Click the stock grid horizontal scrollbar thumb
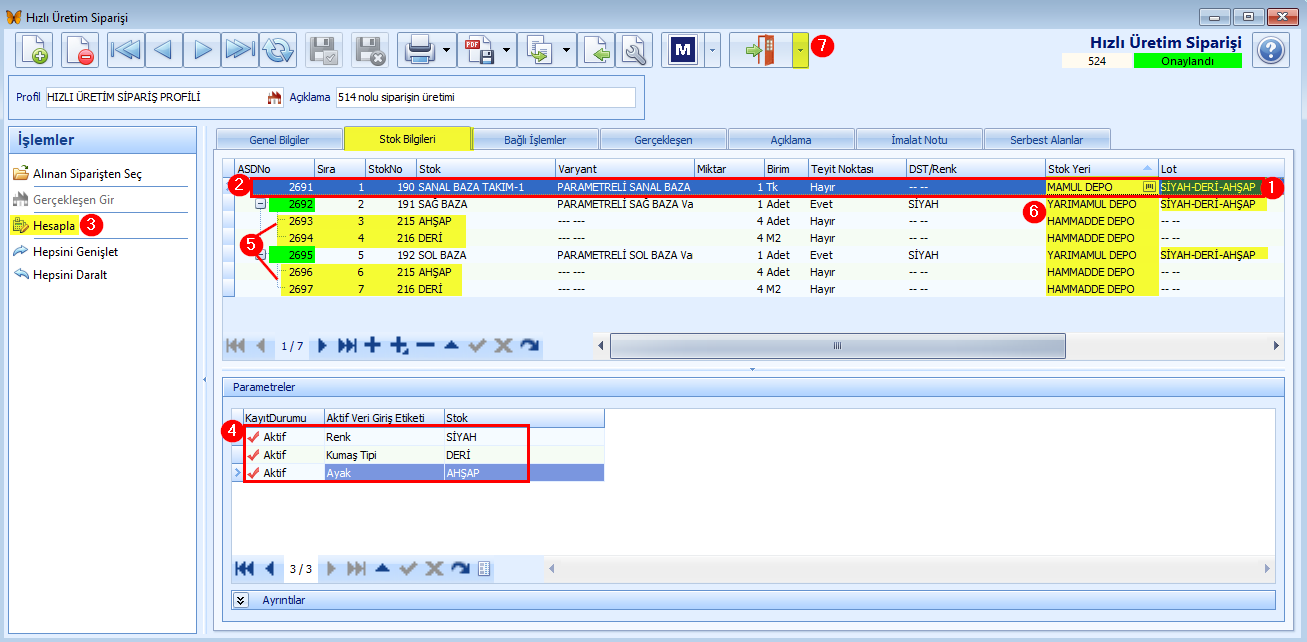1307x642 pixels. tap(837, 345)
